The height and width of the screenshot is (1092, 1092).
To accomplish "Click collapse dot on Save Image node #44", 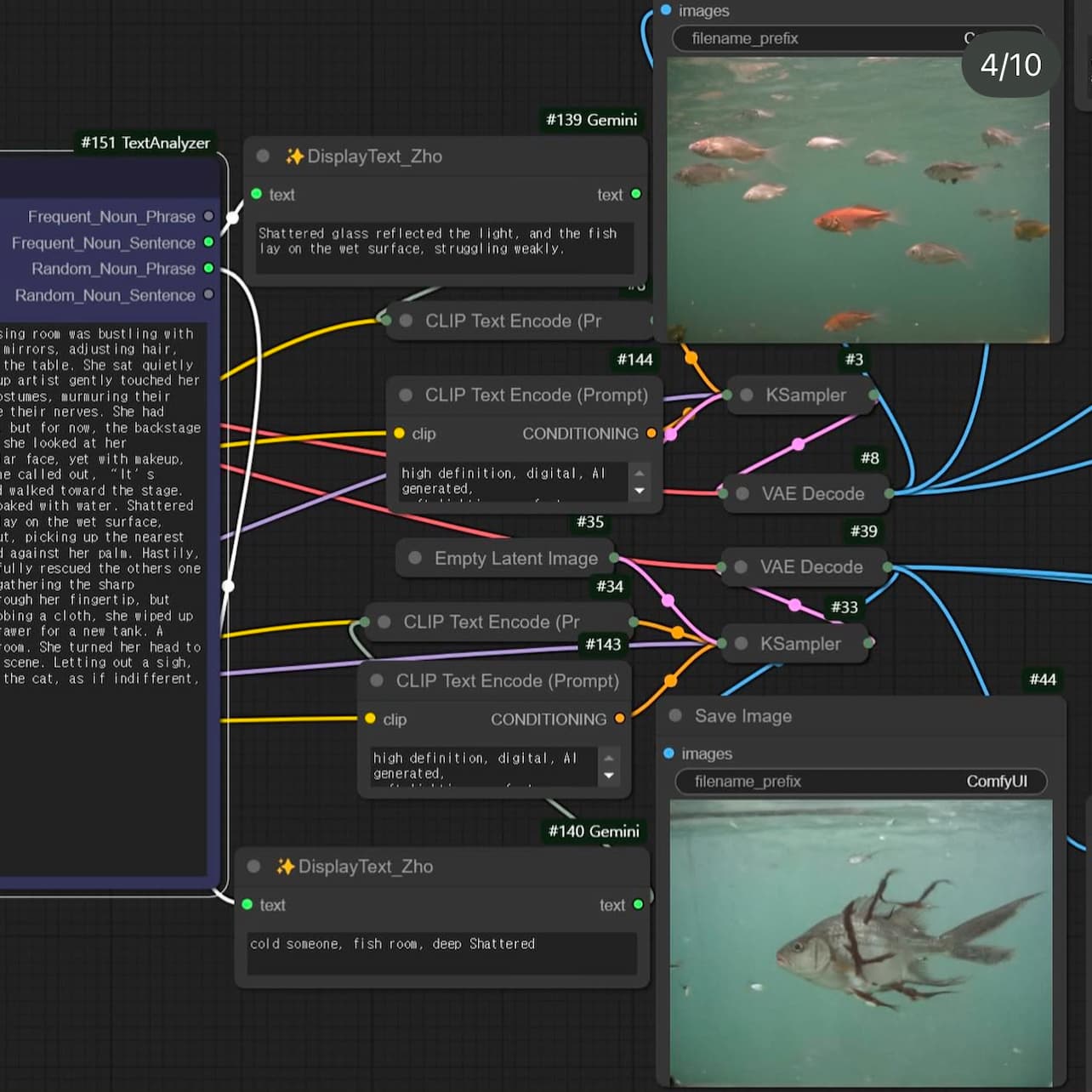I will (x=675, y=715).
